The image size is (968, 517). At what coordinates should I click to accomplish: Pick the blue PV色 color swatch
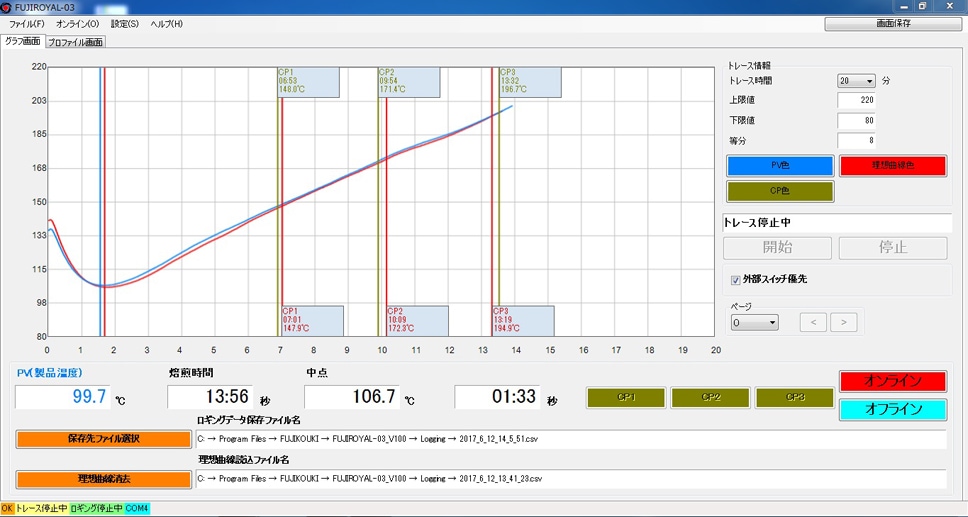point(780,166)
